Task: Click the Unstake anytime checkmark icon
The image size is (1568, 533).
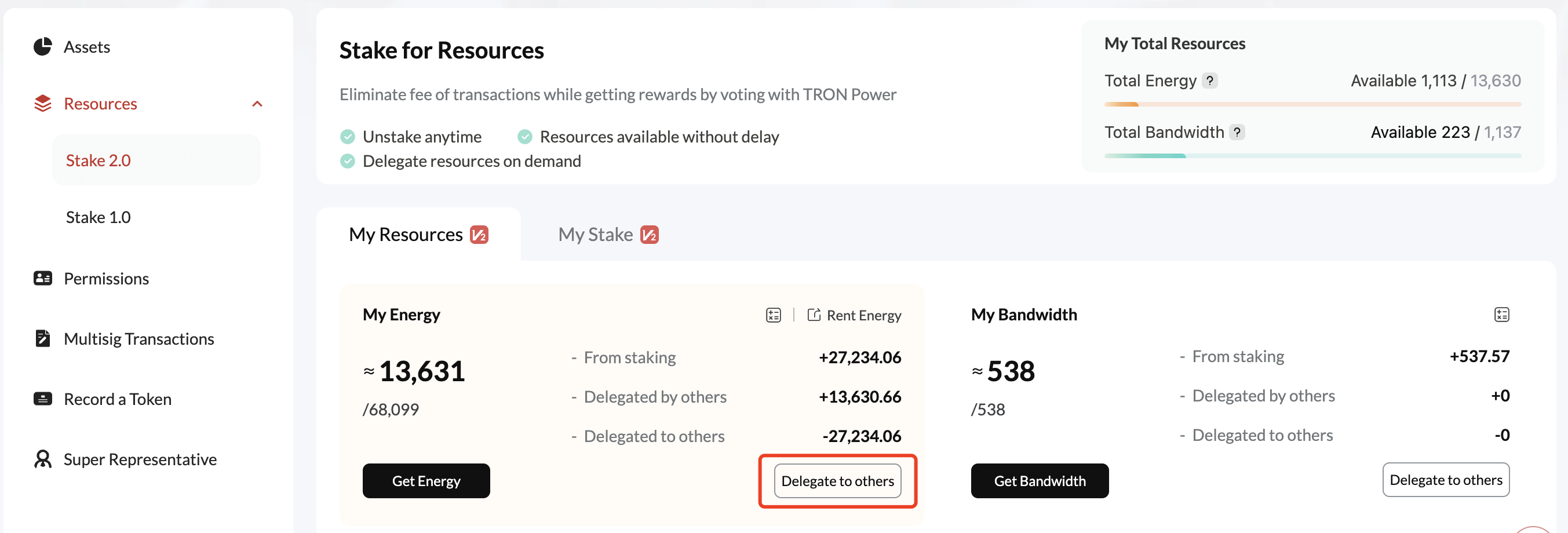Action: click(x=348, y=137)
